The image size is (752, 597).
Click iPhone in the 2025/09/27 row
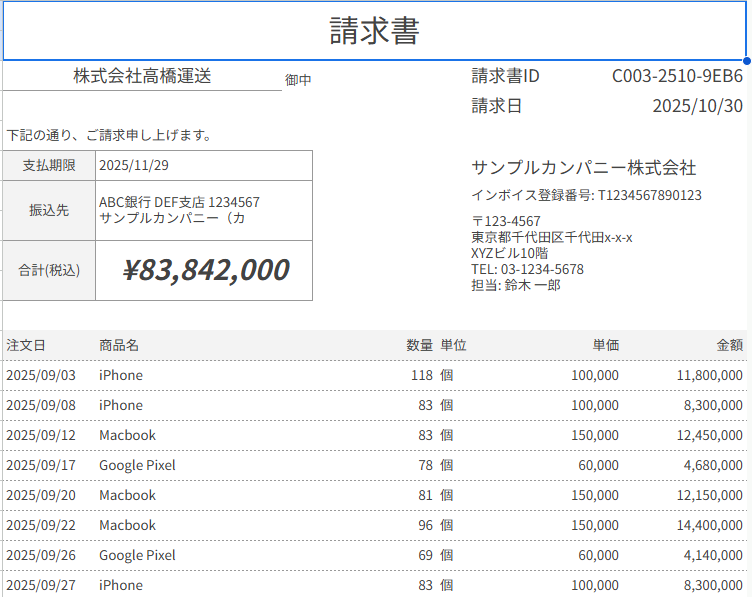[x=121, y=585]
